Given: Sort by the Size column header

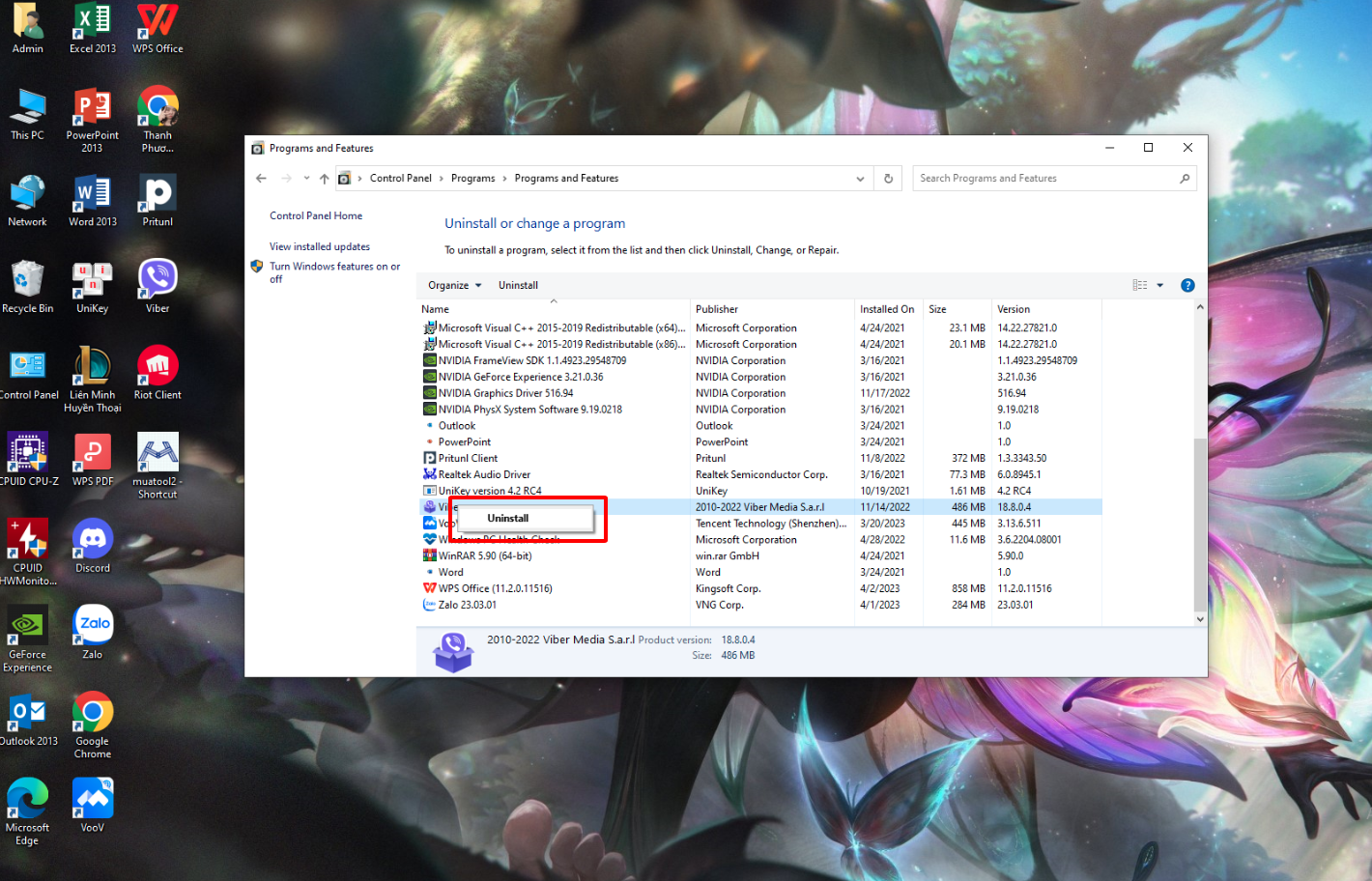Looking at the screenshot, I should [x=958, y=309].
